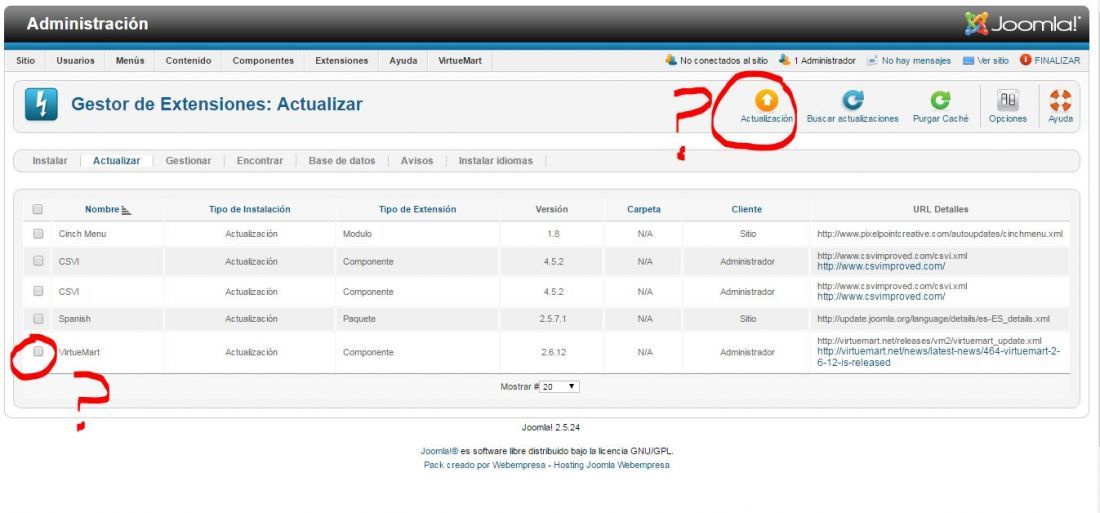
Task: Sort by Carpeta column header
Action: 644,209
